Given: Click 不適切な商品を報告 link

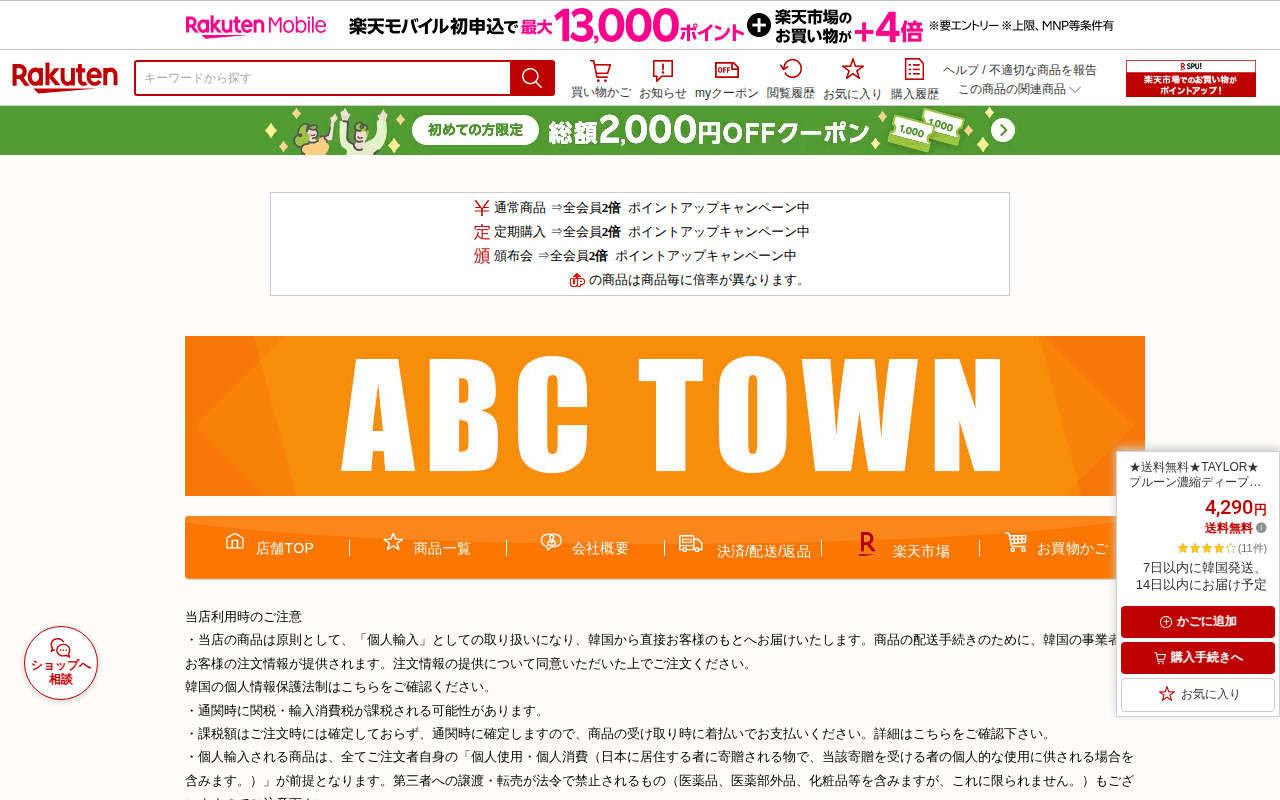Looking at the screenshot, I should (1043, 70).
